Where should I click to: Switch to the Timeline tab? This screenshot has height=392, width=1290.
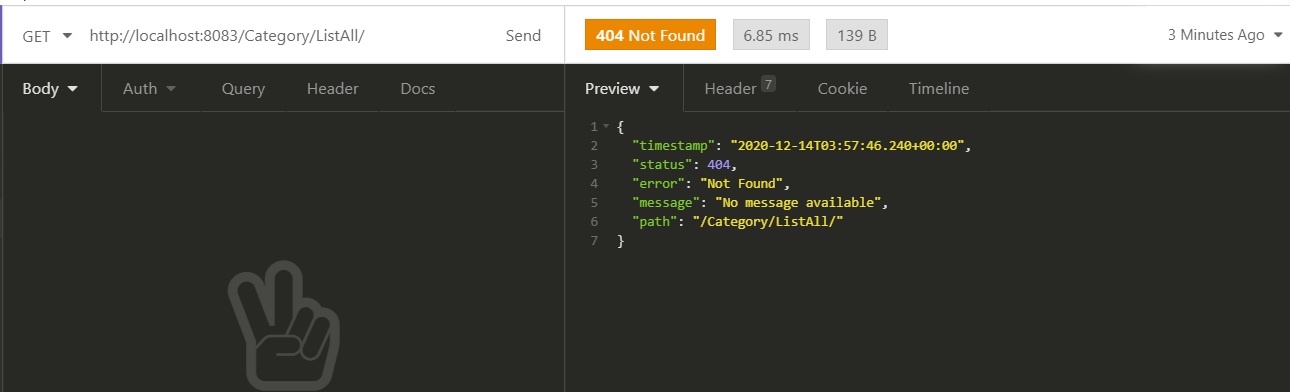938,88
